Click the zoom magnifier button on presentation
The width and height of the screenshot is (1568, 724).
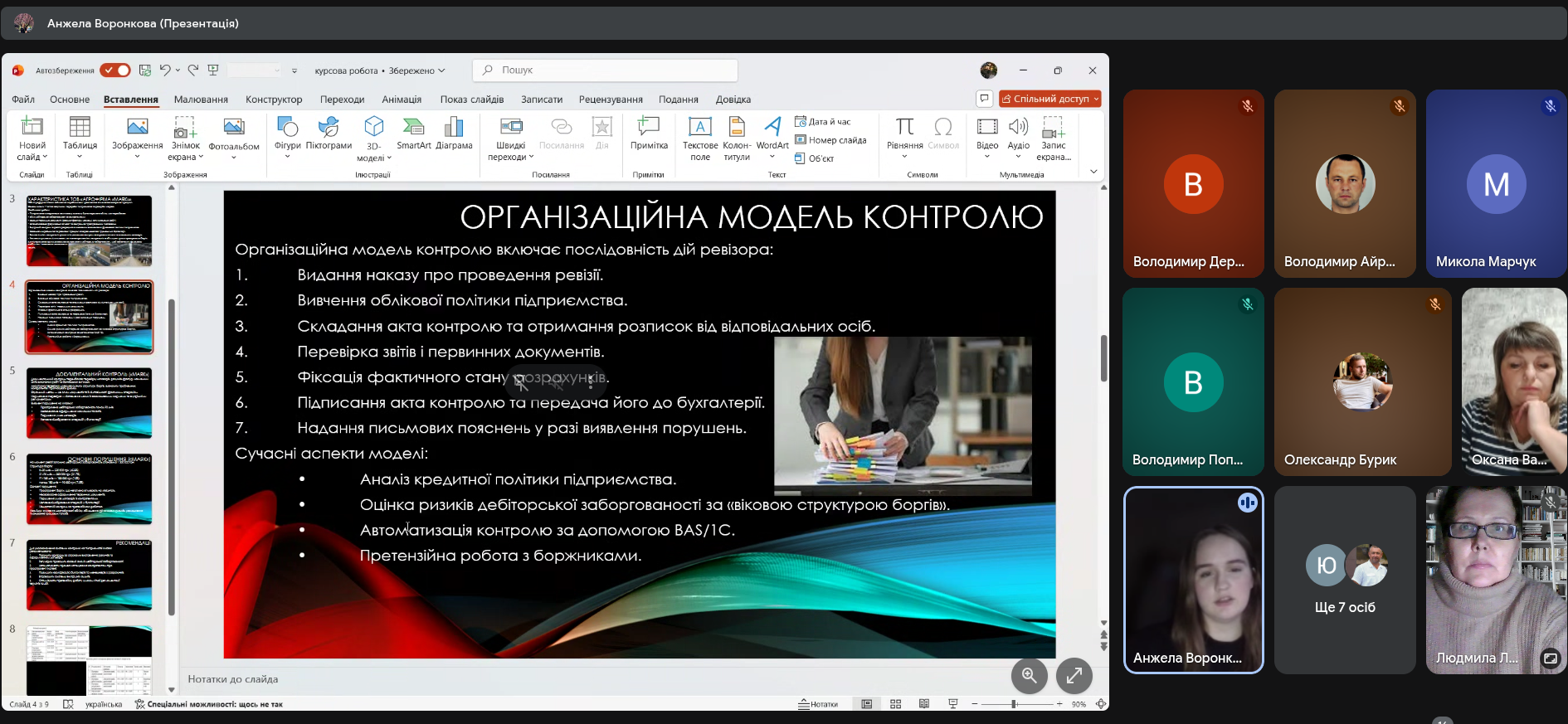[1029, 676]
